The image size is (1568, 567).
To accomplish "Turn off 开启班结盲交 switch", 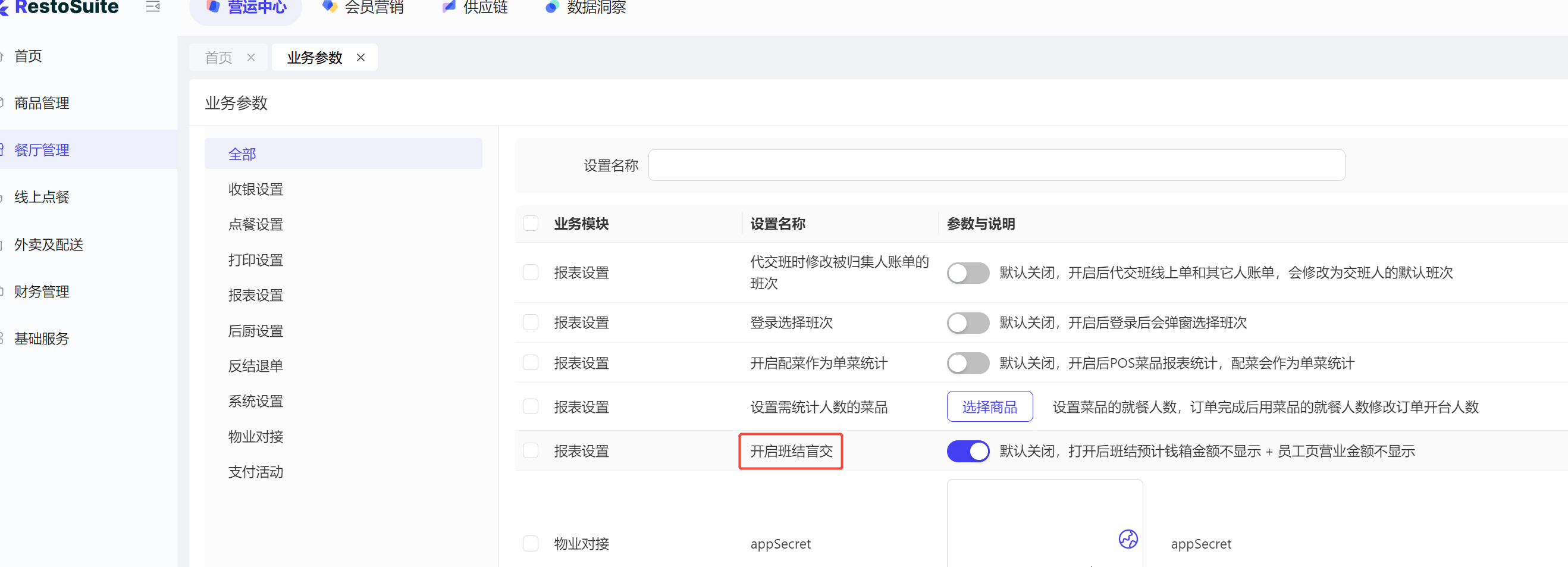I will pyautogui.click(x=968, y=452).
